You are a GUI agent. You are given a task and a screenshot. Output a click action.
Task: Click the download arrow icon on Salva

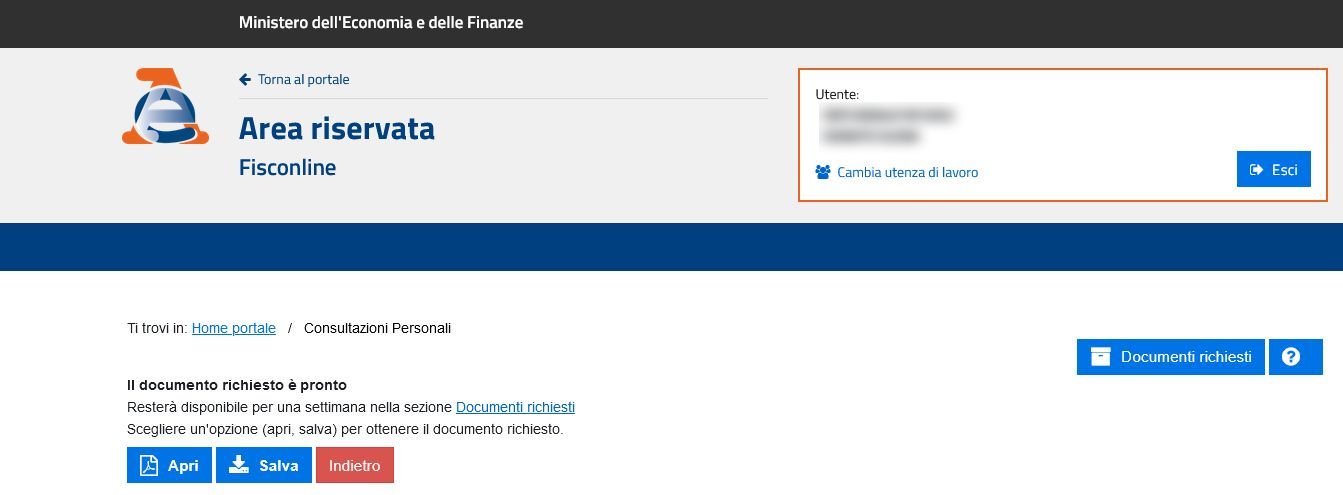(238, 465)
